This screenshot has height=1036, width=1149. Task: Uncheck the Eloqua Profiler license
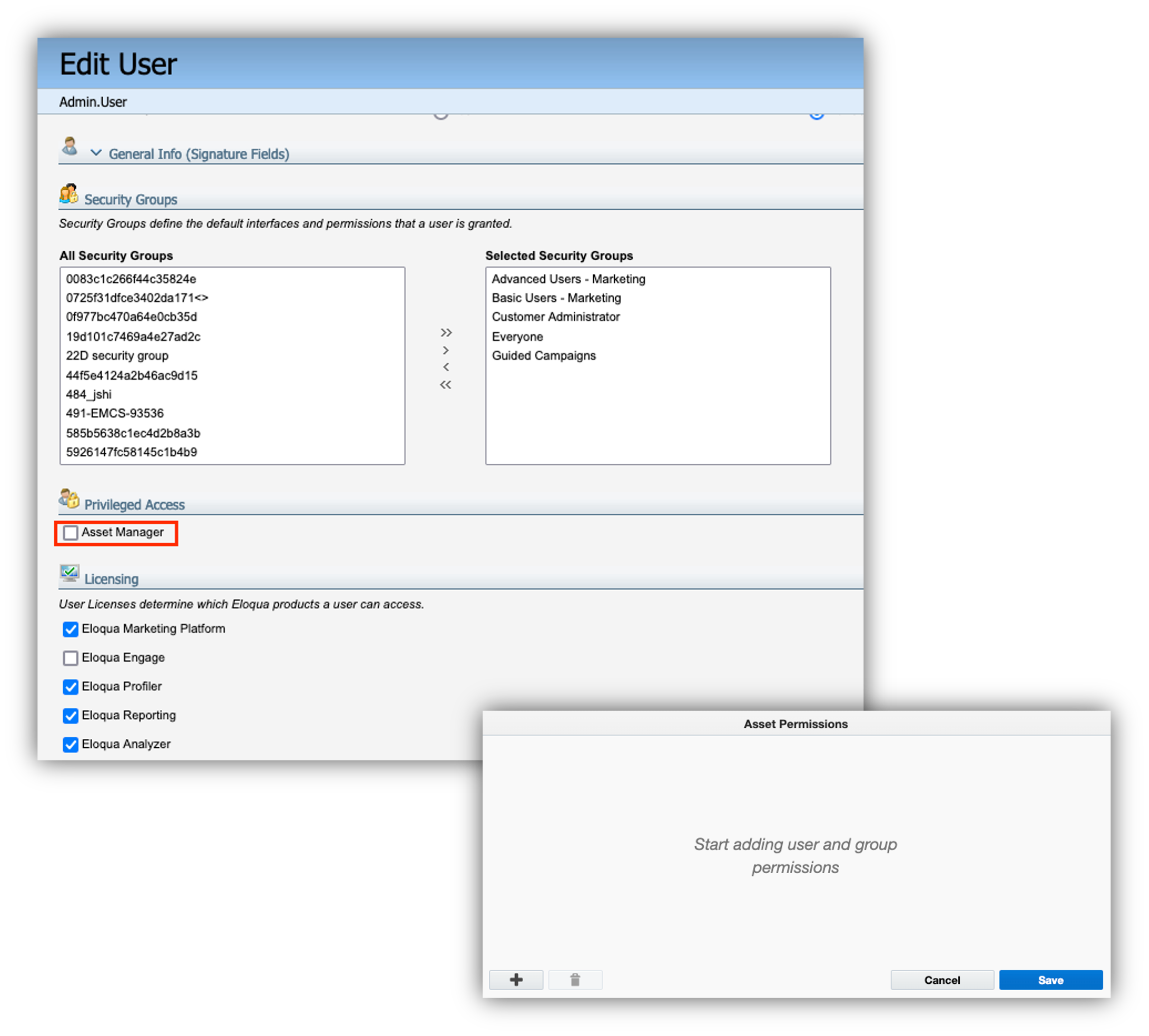click(x=71, y=687)
